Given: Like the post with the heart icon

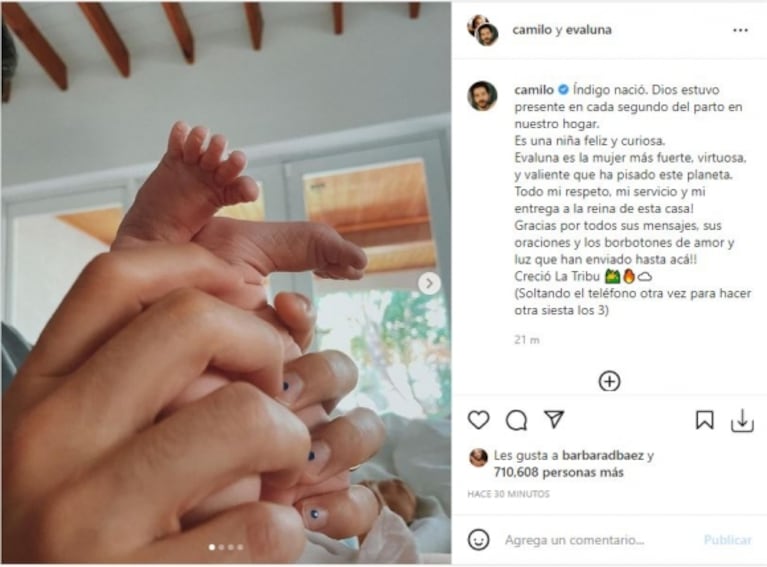Looking at the screenshot, I should 478,420.
